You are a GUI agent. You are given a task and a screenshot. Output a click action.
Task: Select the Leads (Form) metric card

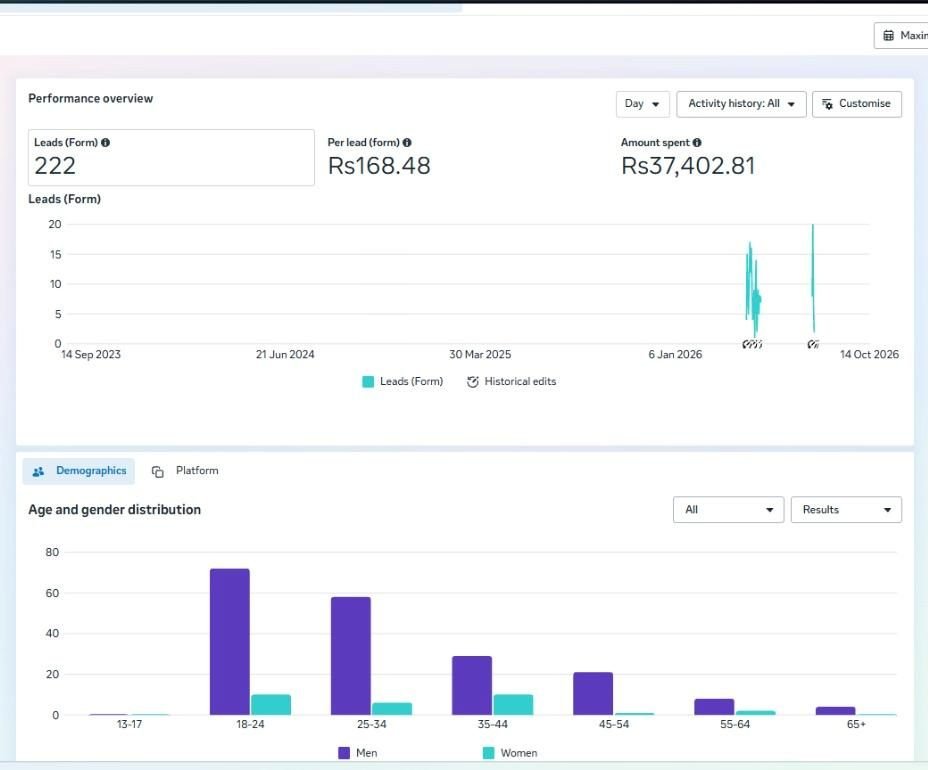tap(171, 157)
